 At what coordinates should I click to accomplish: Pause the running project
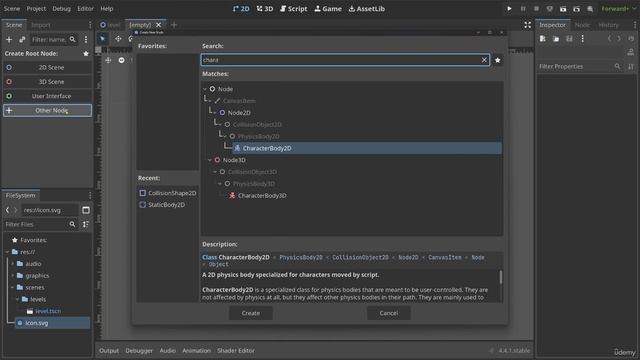[x=523, y=9]
